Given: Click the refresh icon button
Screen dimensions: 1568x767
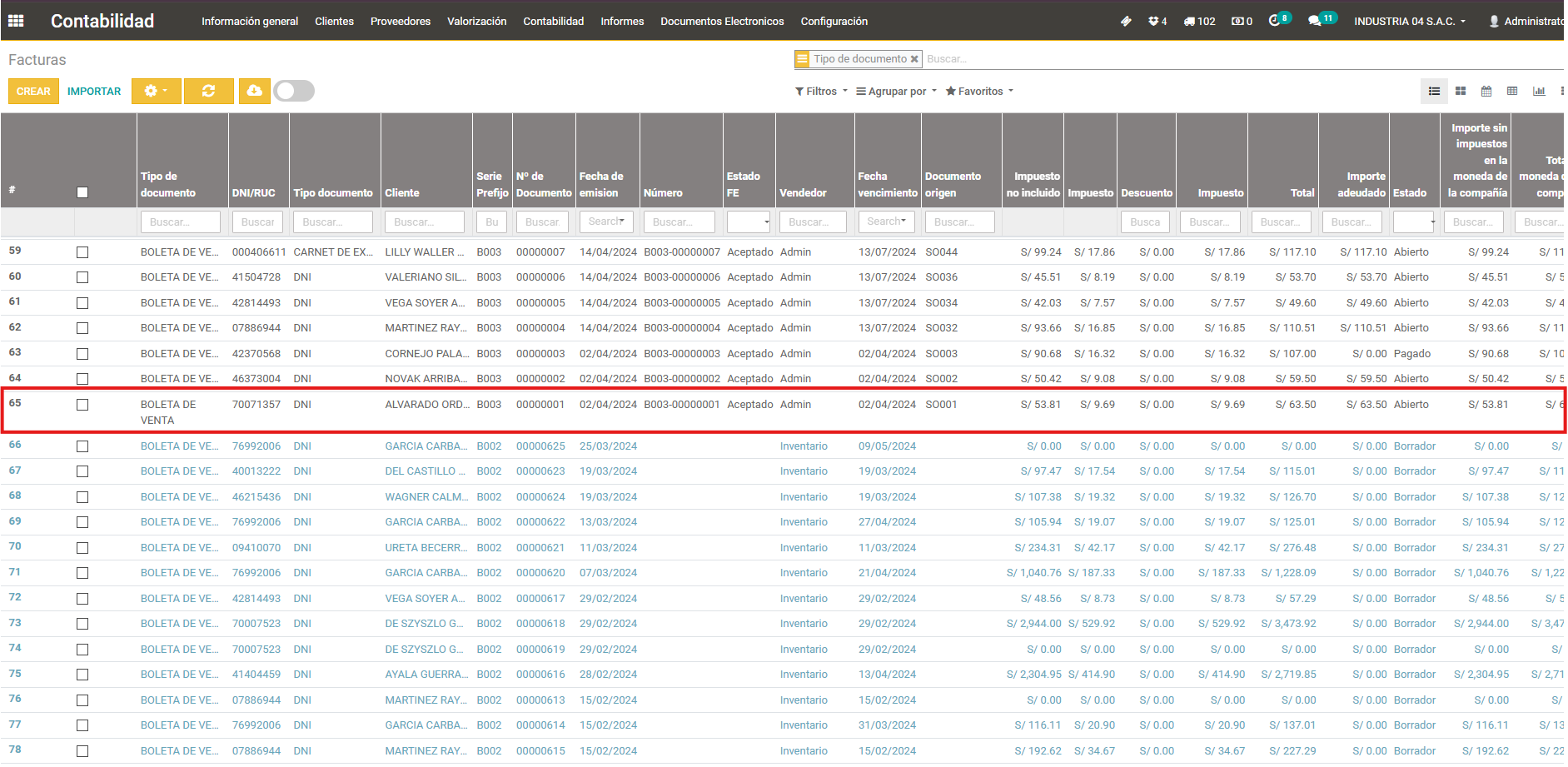Looking at the screenshot, I should point(208,91).
